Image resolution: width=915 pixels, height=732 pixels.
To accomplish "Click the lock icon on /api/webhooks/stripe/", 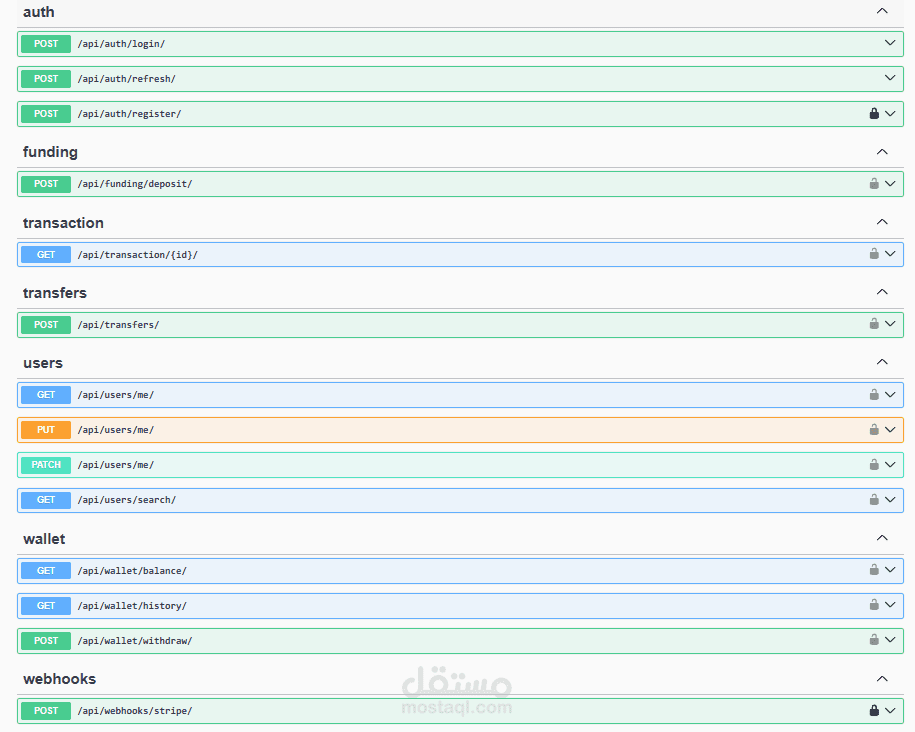I will pyautogui.click(x=874, y=710).
